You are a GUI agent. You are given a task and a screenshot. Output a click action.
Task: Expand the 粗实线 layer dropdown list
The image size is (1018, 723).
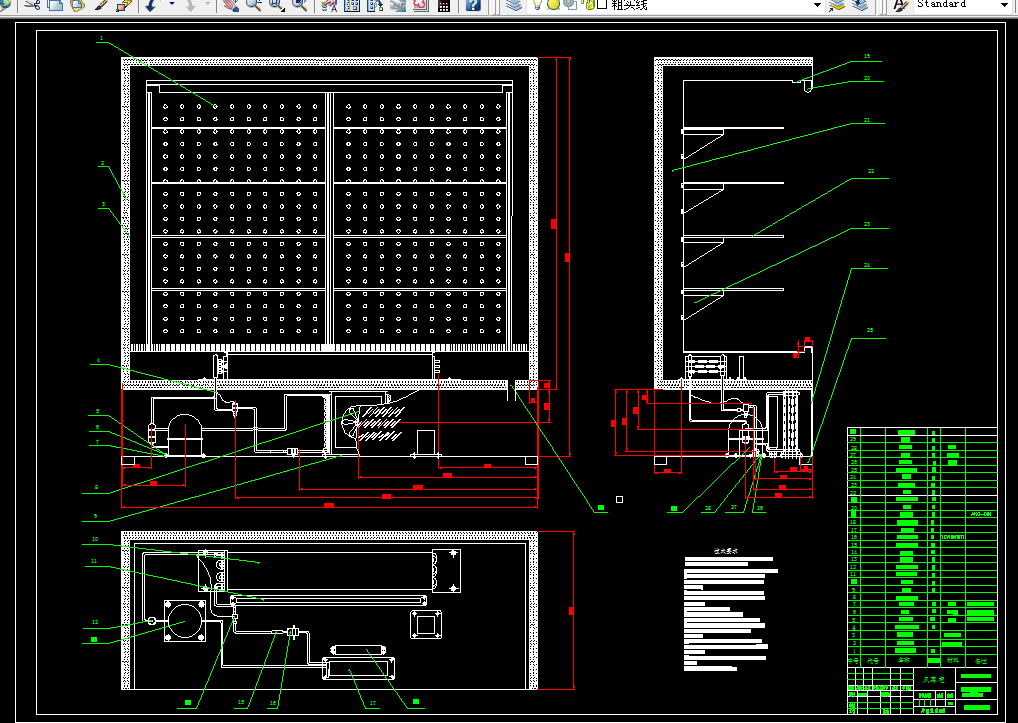817,5
